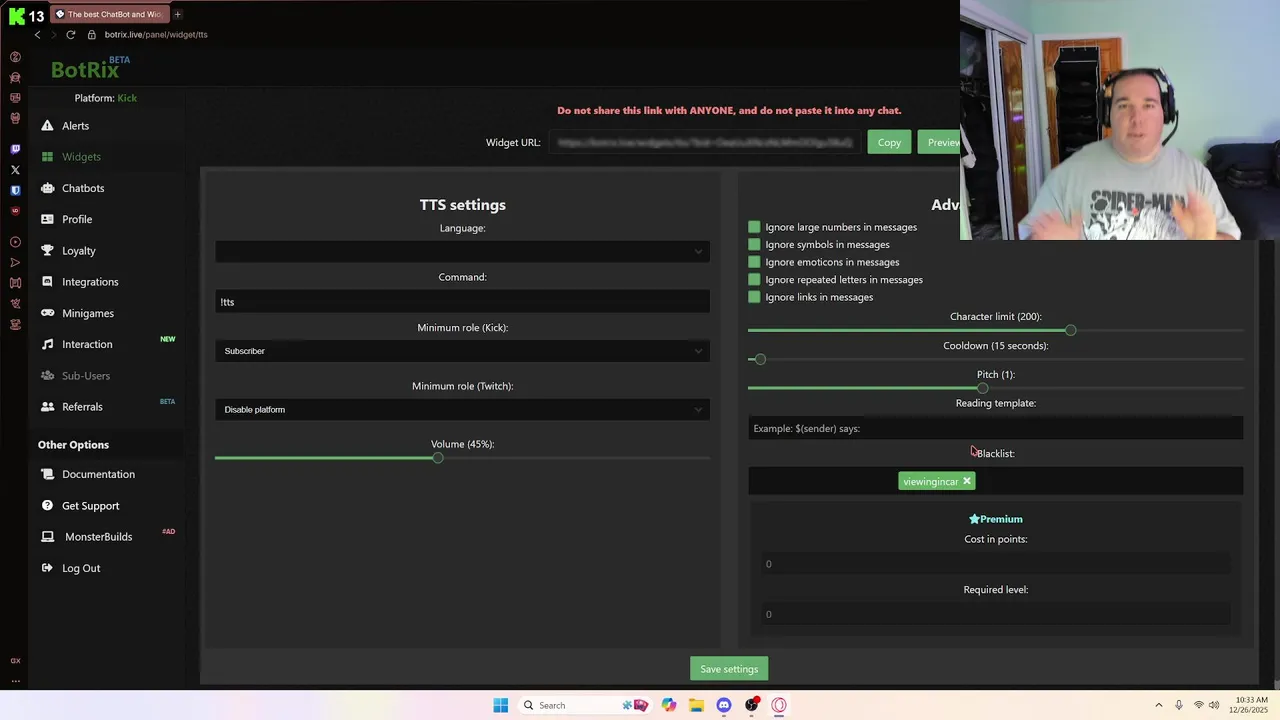Click the Minigames gamepad icon
This screenshot has height=720, width=1280.
point(47,313)
